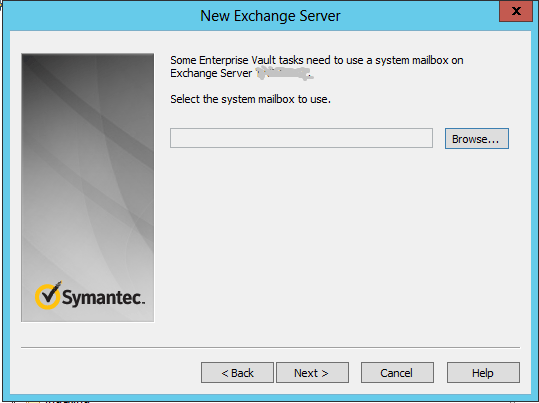Click the "system mailbox on" phrase in the first line

419,60
